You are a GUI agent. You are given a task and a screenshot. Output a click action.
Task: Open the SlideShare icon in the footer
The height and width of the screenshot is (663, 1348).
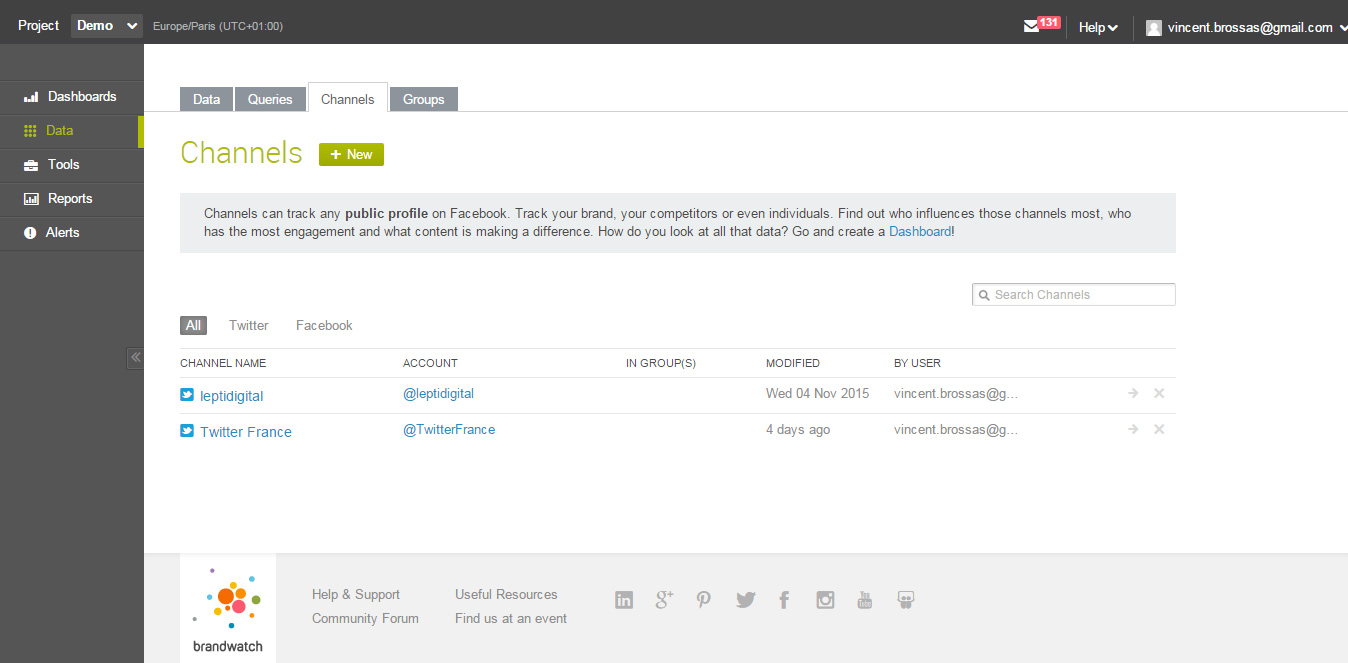(x=906, y=600)
